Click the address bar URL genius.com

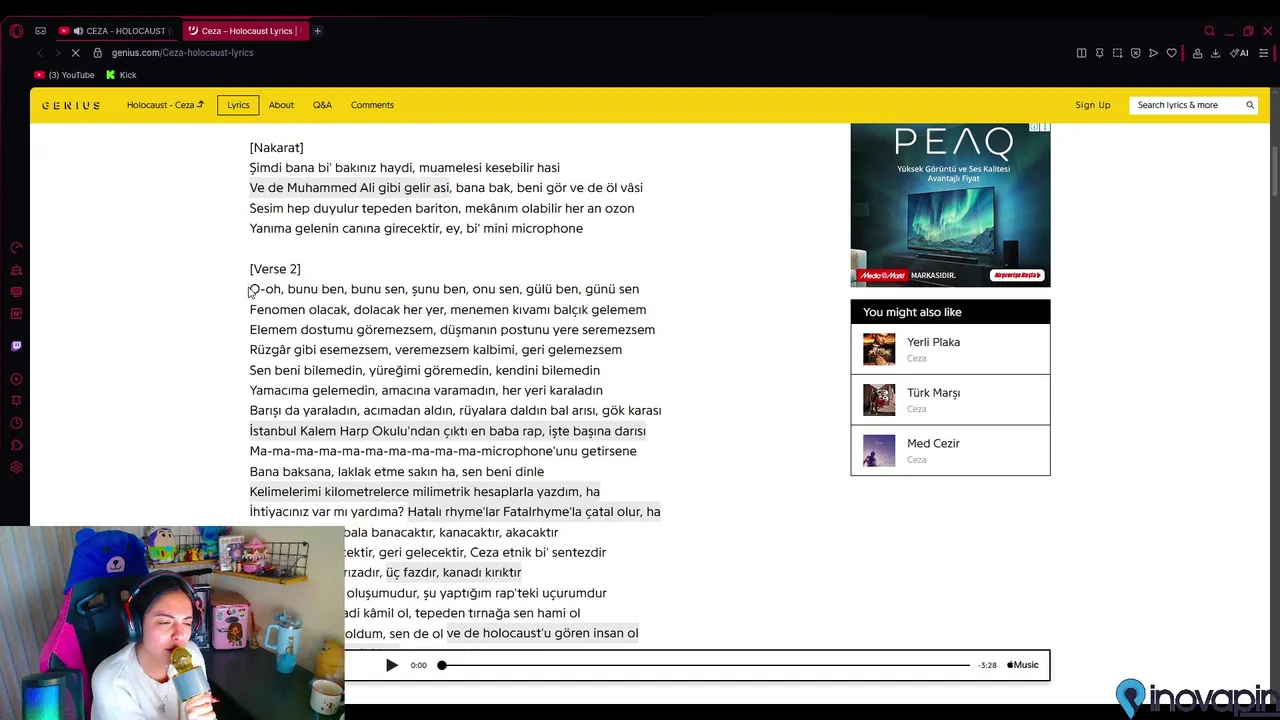point(182,53)
